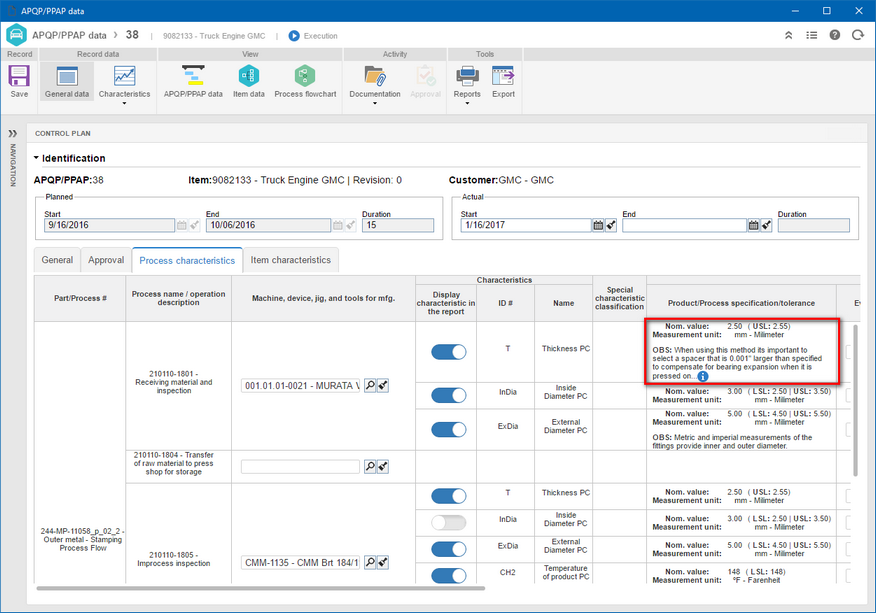Search machines for the Transfer of raw material row

coord(370,467)
